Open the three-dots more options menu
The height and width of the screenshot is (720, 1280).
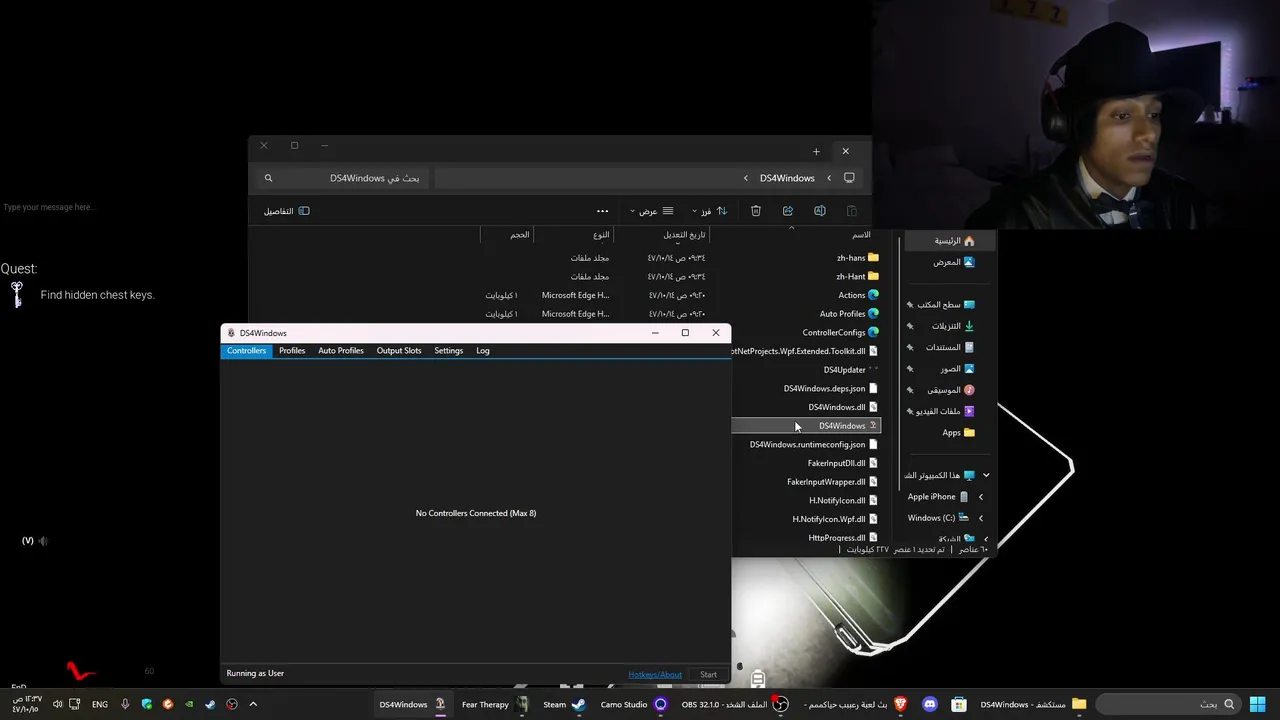(602, 211)
